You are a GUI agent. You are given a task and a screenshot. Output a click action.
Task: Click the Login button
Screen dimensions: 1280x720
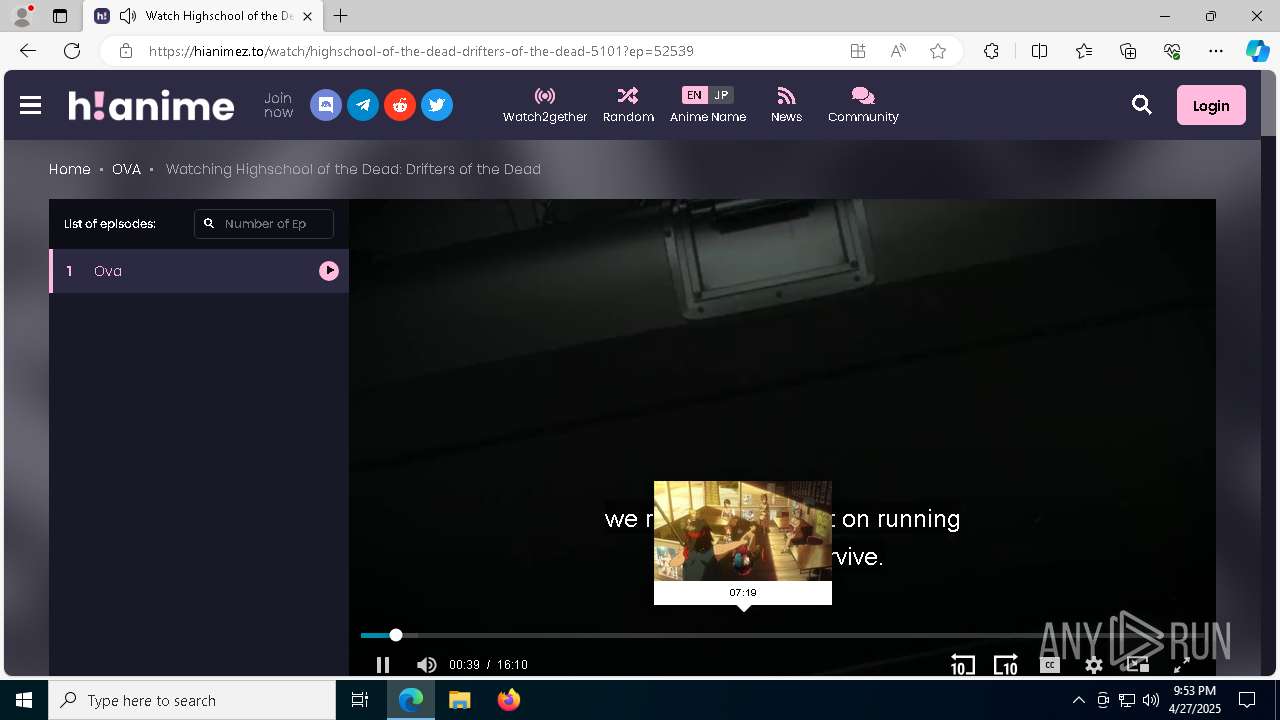[x=1211, y=105]
